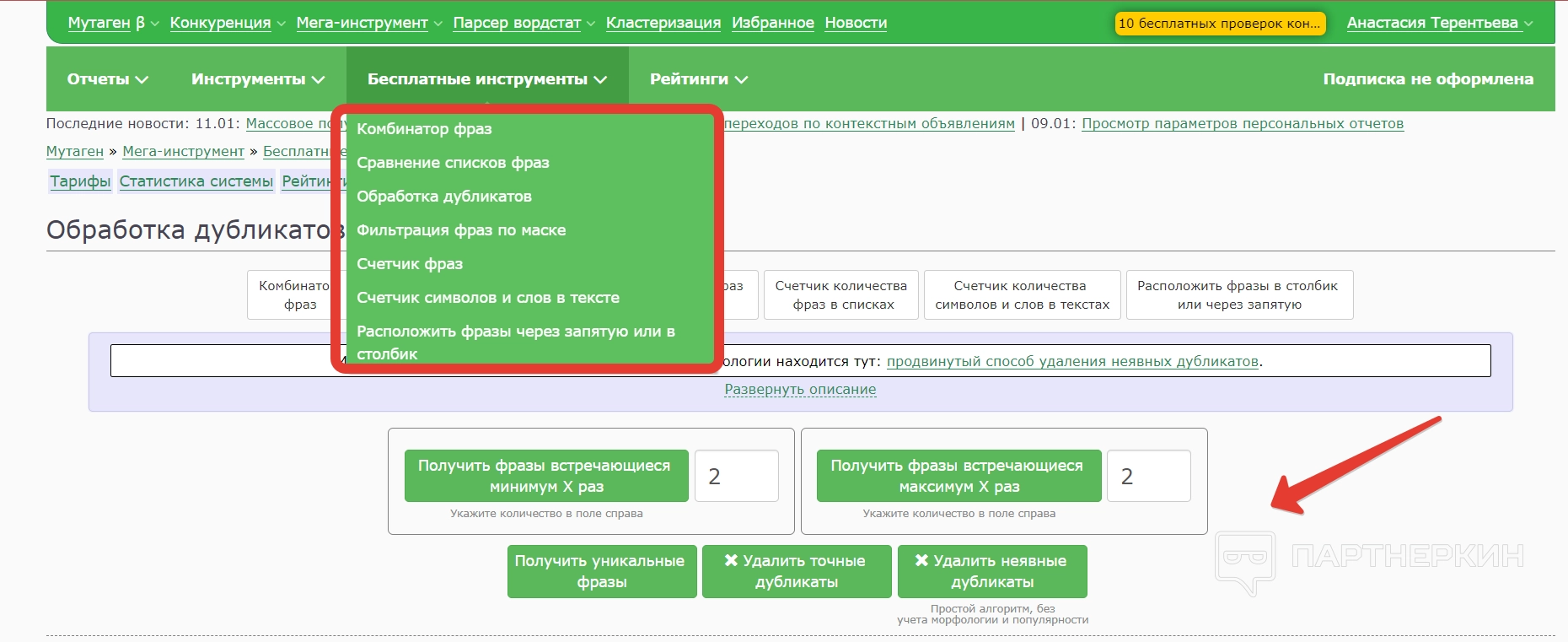This screenshot has width=1568, height=642.
Task: Focus the minimum X count field
Action: [x=737, y=476]
